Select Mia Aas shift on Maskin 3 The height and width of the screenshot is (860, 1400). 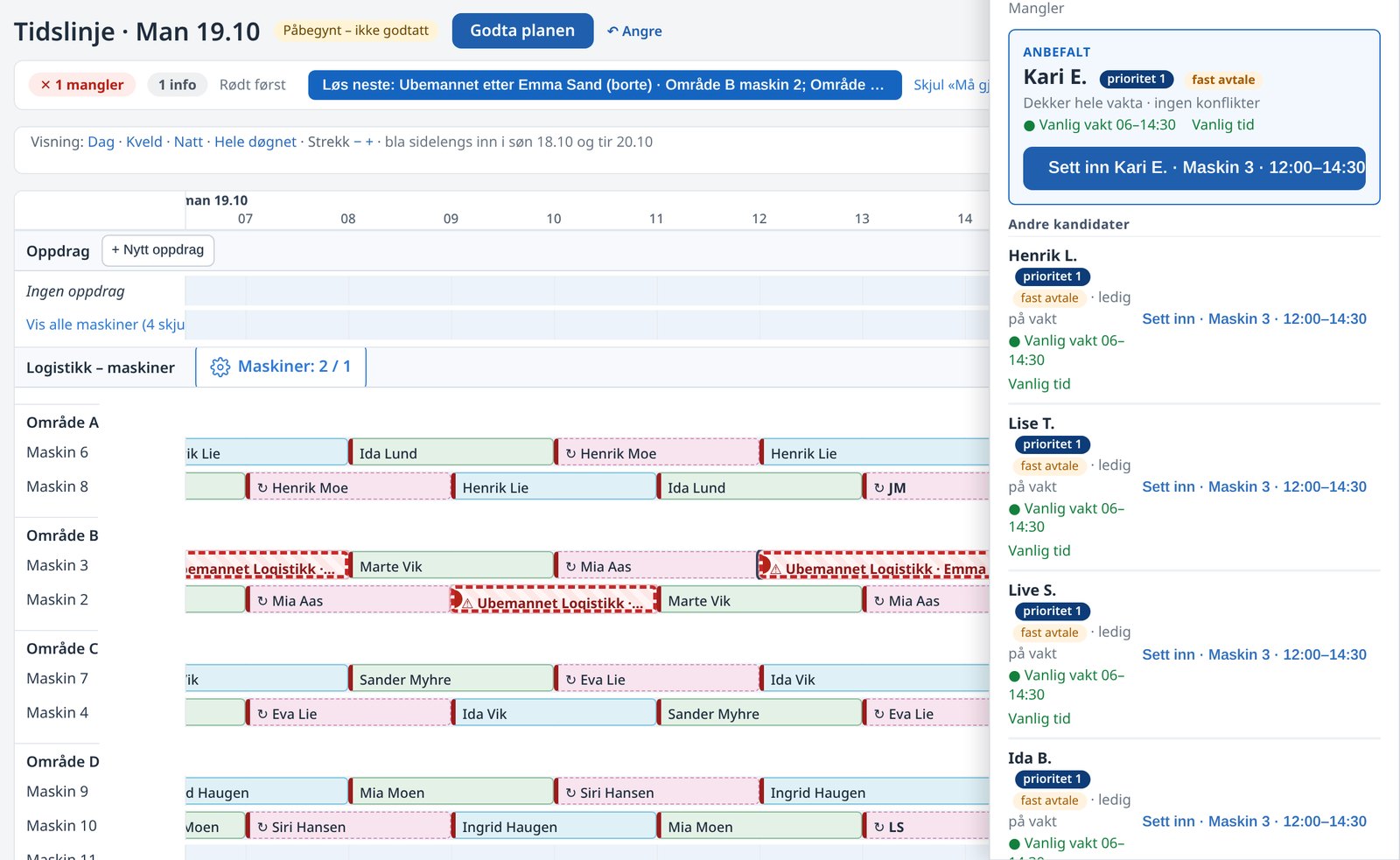coord(656,566)
